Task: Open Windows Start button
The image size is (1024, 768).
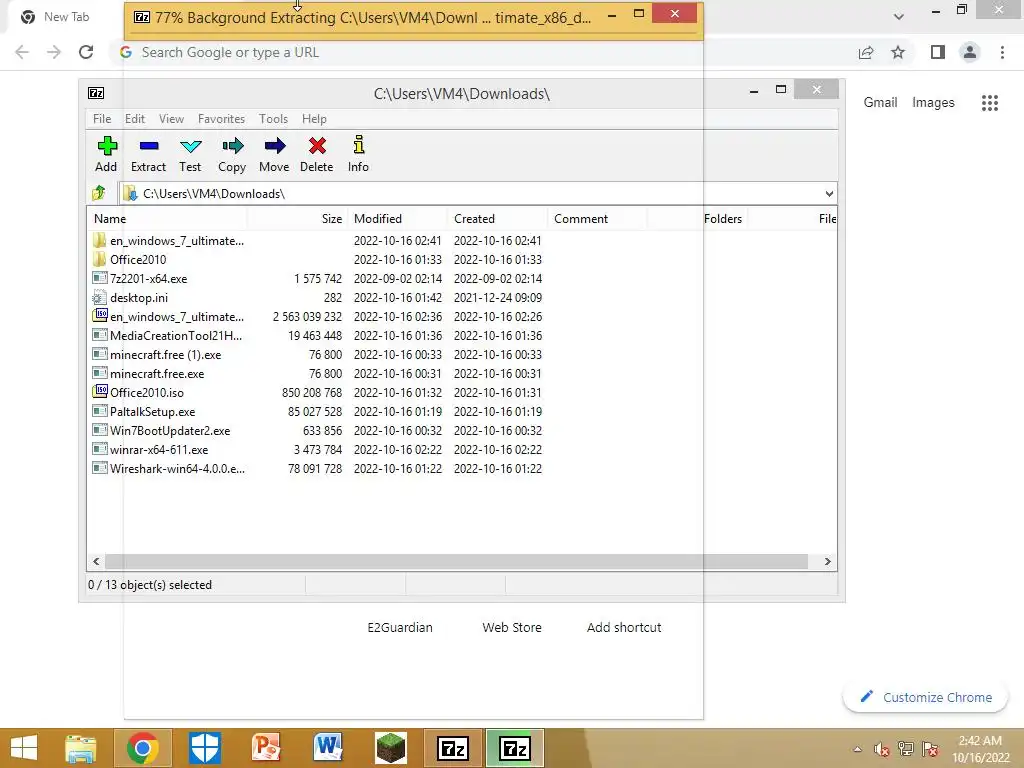Action: click(x=24, y=748)
